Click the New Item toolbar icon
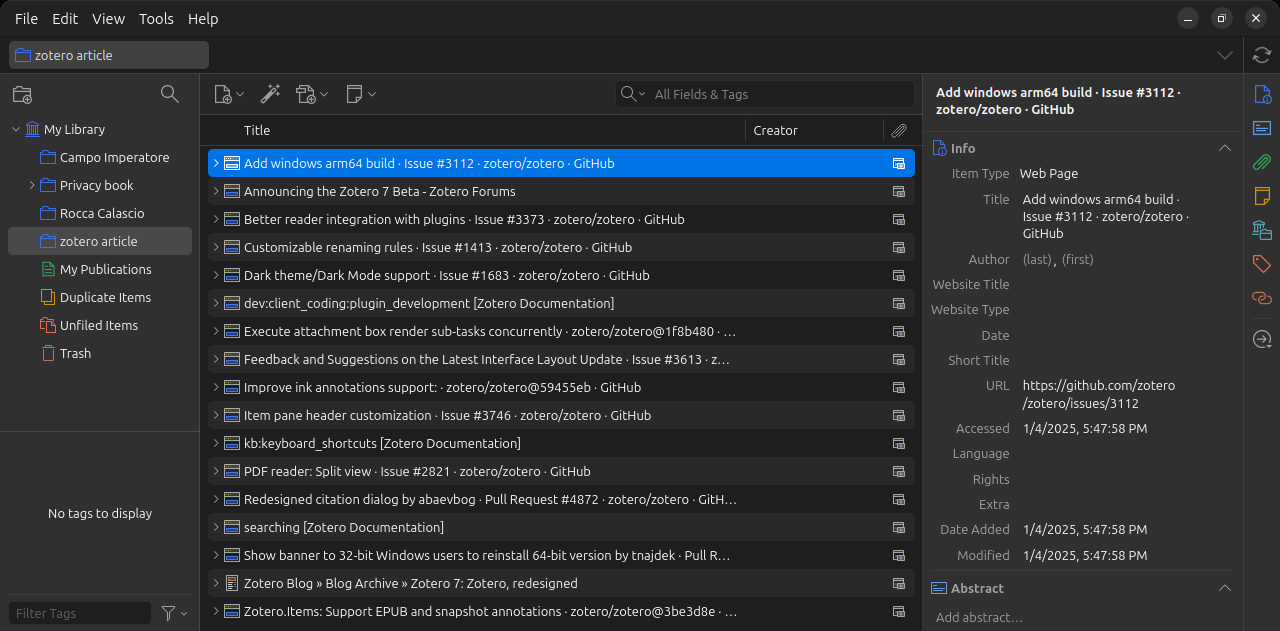Image resolution: width=1280 pixels, height=631 pixels. 228,94
